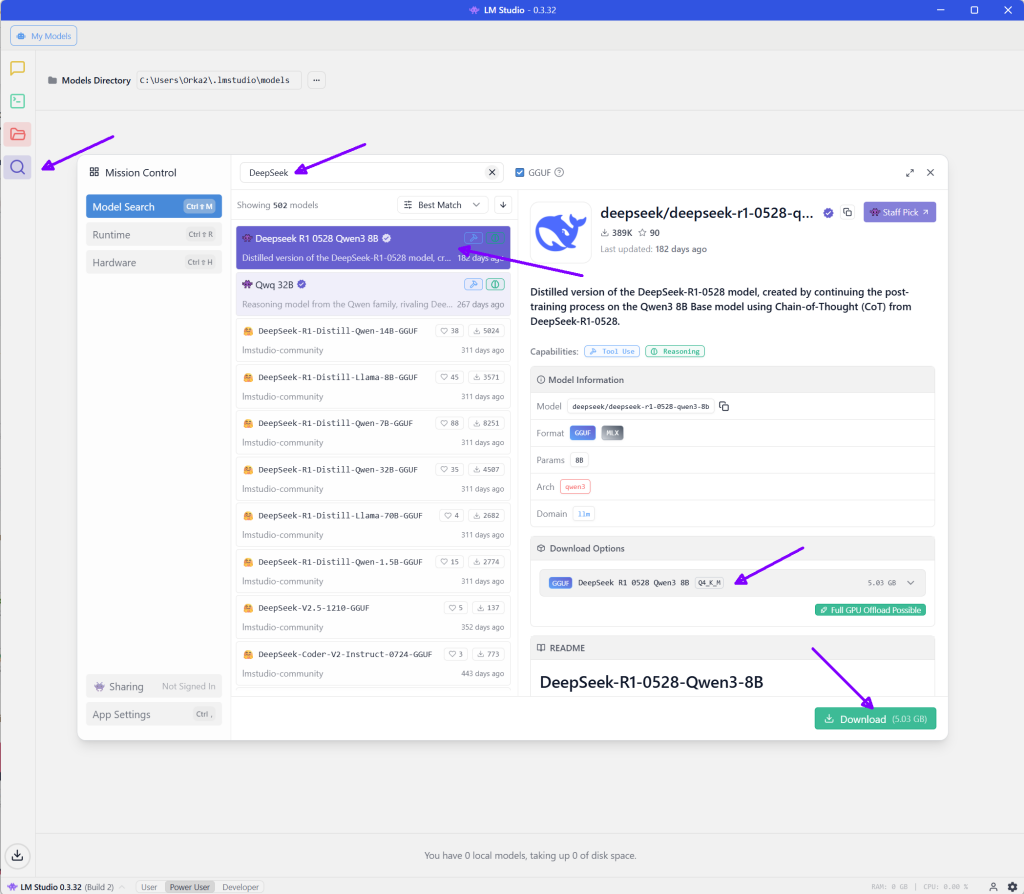The height and width of the screenshot is (894, 1024).
Task: Switch to the Runtime tab
Action: [153, 235]
